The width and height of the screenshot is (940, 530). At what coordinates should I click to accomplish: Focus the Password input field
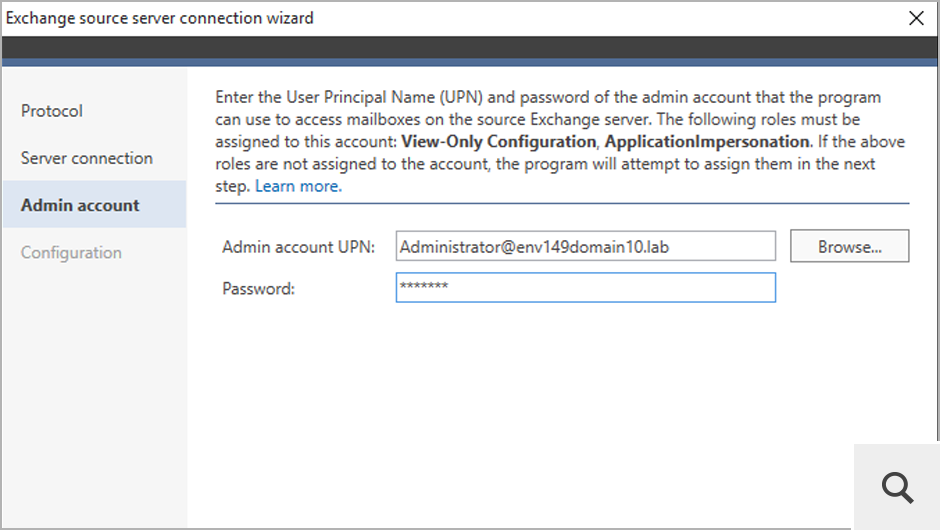pos(586,288)
